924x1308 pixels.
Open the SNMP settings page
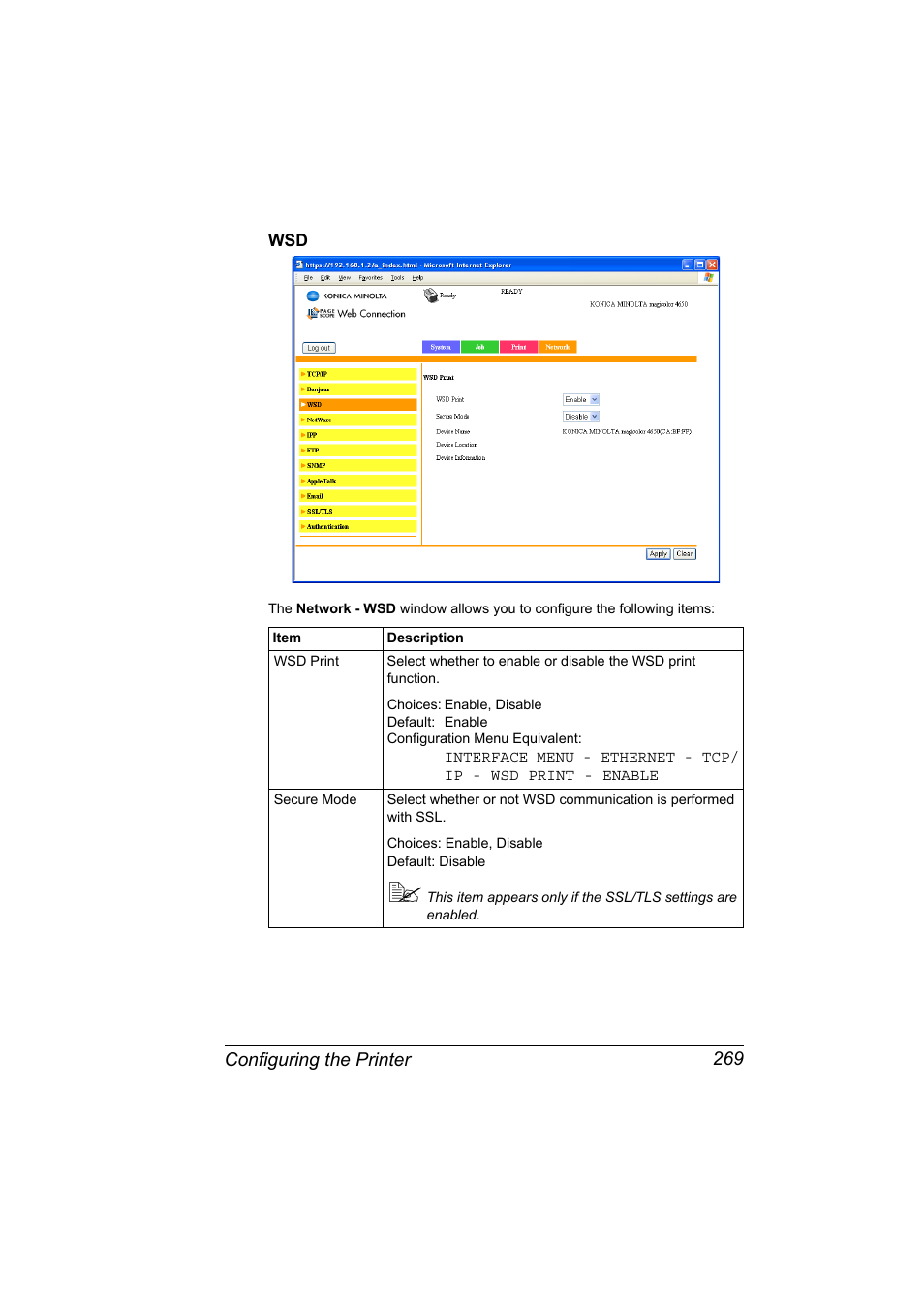[358, 465]
